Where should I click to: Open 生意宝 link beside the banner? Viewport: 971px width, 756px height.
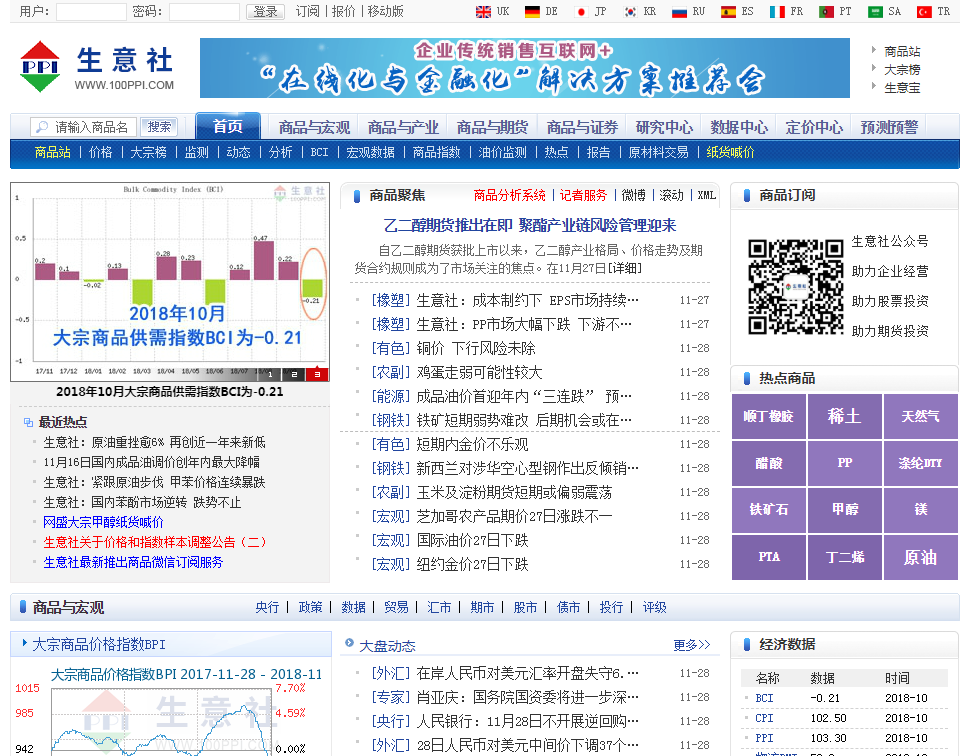pyautogui.click(x=902, y=88)
